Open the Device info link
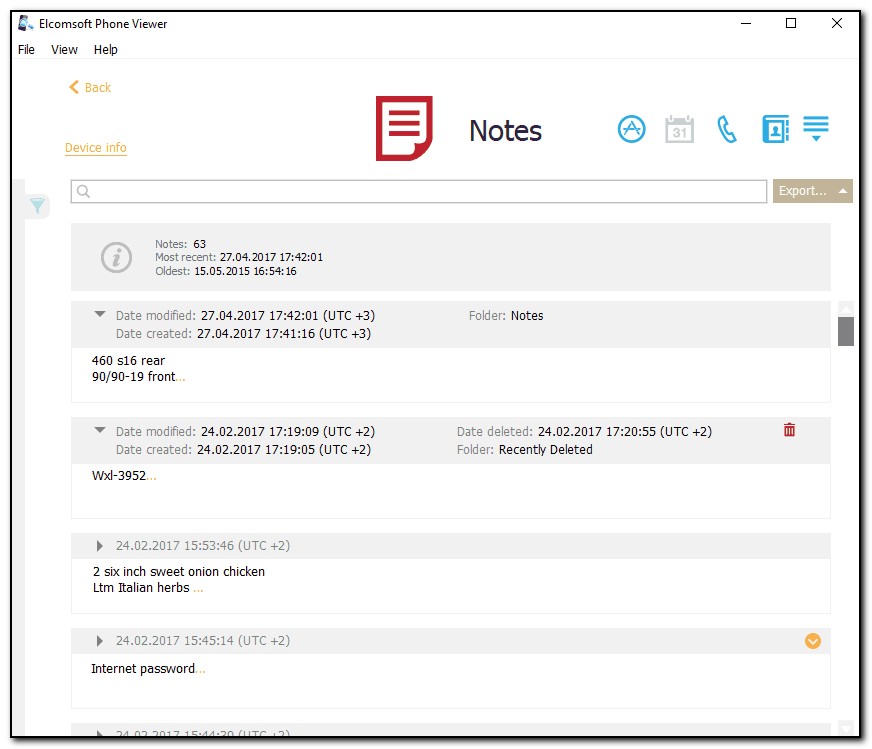 tap(96, 148)
